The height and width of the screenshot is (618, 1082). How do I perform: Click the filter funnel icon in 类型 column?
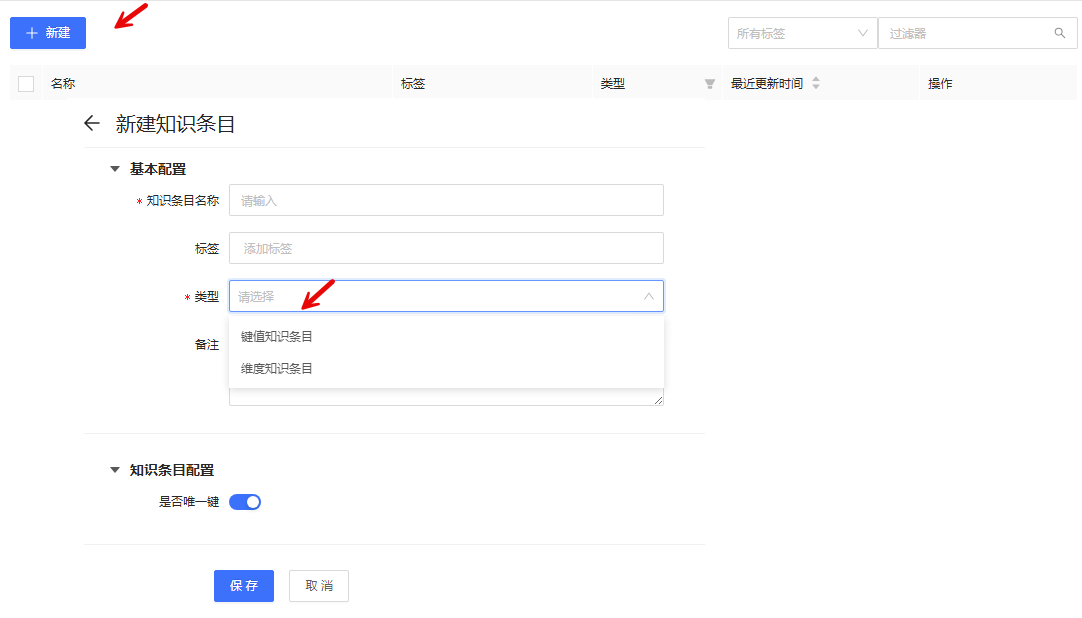point(710,84)
